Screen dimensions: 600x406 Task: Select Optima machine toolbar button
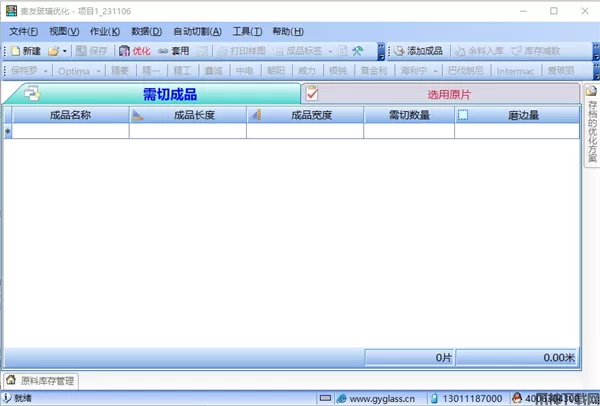coord(74,71)
